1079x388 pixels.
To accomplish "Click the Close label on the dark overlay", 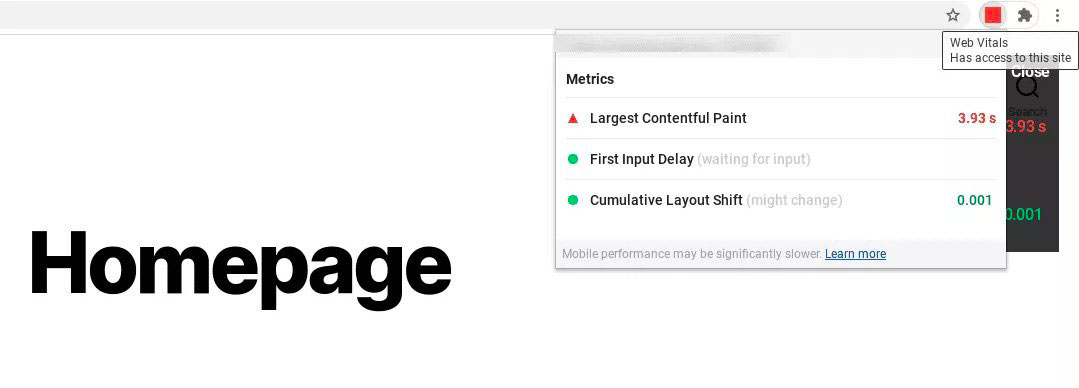I will pyautogui.click(x=1030, y=73).
